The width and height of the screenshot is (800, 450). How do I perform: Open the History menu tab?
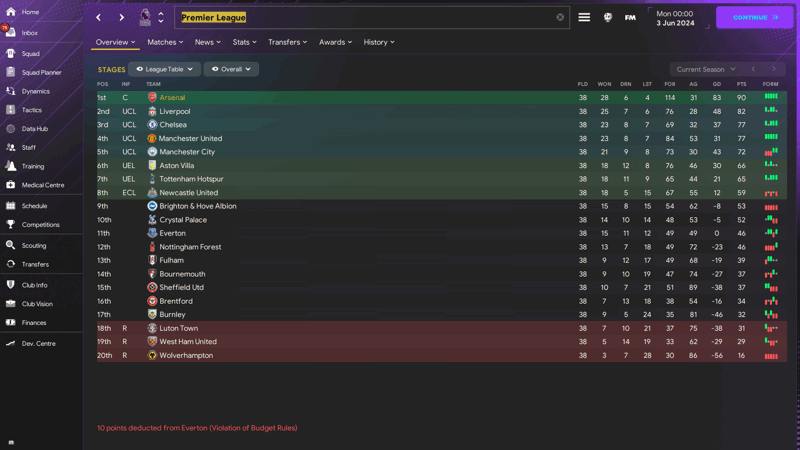pos(379,42)
